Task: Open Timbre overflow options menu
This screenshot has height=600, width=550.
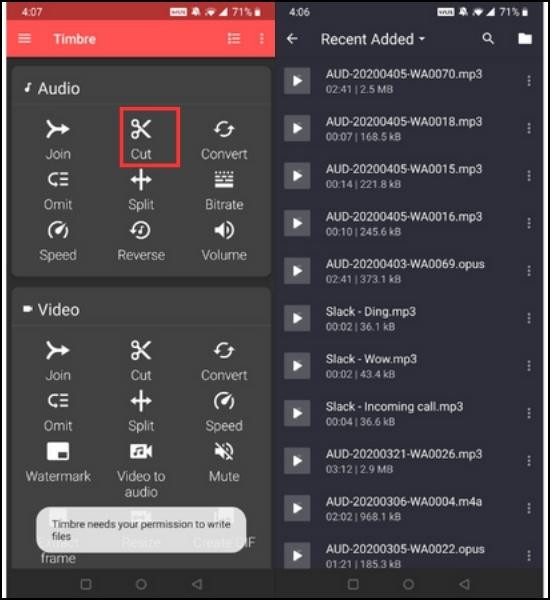Action: tap(262, 39)
